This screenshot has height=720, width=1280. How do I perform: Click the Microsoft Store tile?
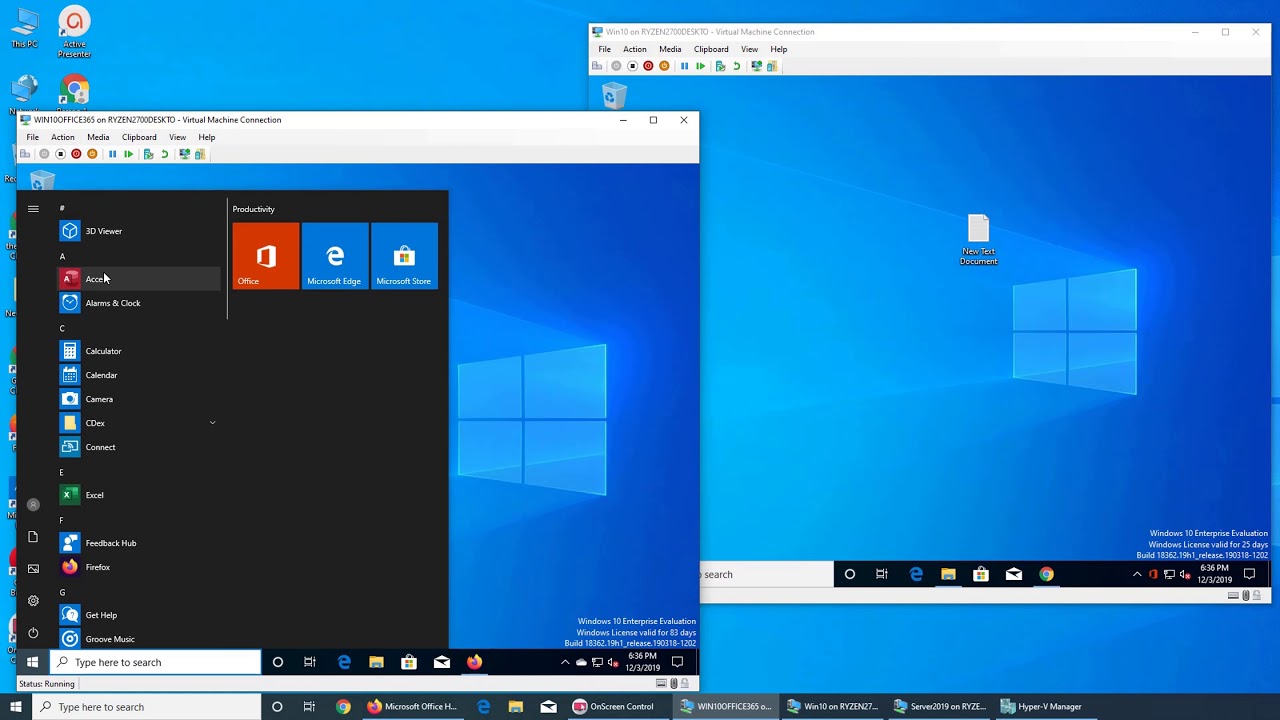(404, 256)
